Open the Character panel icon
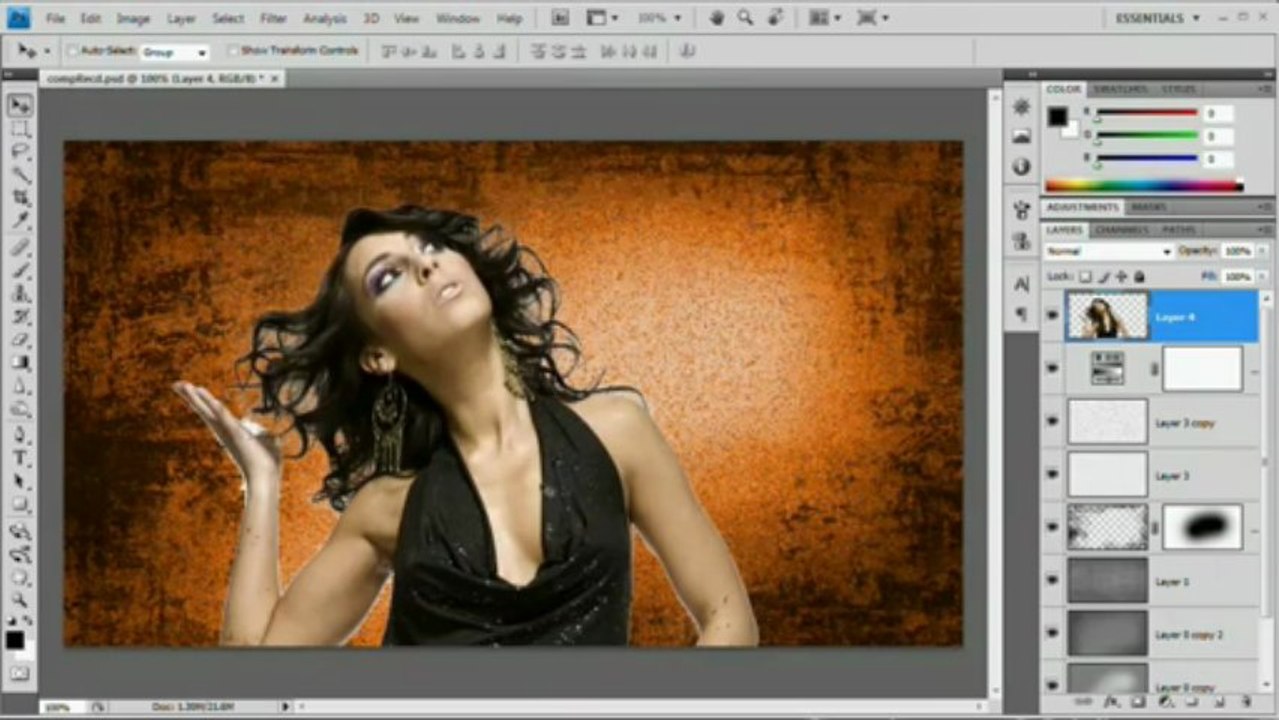This screenshot has width=1279, height=720. (x=1021, y=284)
